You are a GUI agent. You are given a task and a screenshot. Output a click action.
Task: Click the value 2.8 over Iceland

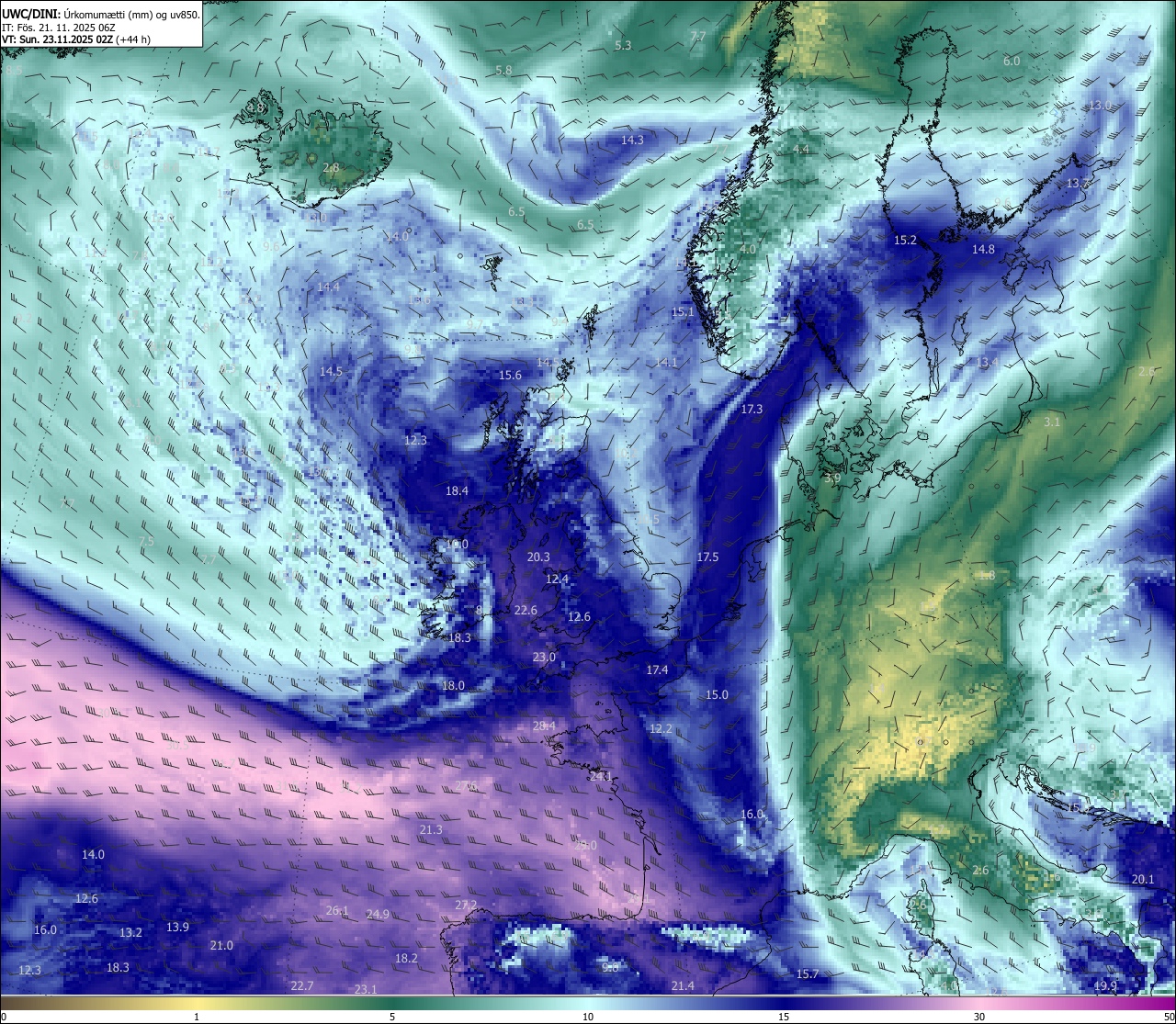[x=332, y=167]
